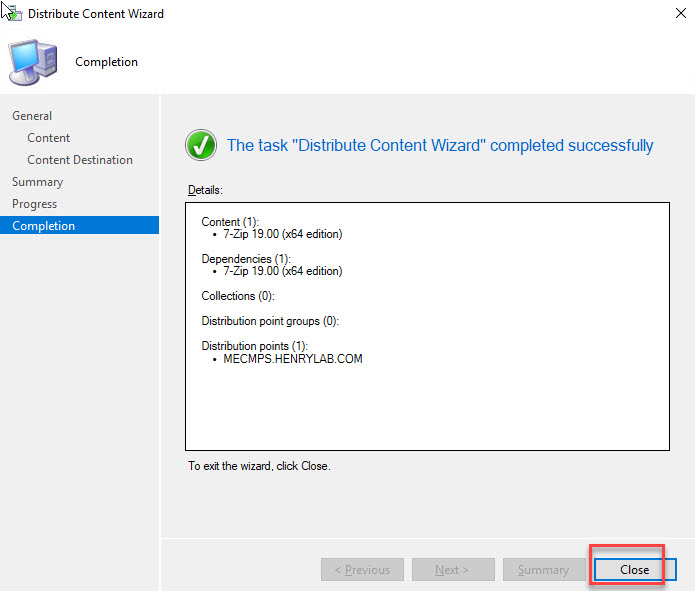This screenshot has width=695, height=591.
Task: Click the 7-Zip entry under Dependencies (1)
Action: click(283, 271)
